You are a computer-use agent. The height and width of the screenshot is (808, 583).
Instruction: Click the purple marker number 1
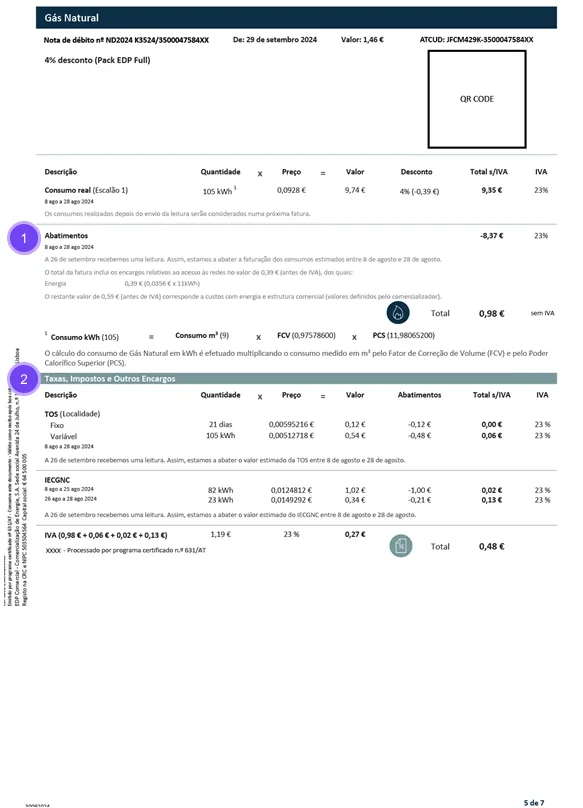24,238
